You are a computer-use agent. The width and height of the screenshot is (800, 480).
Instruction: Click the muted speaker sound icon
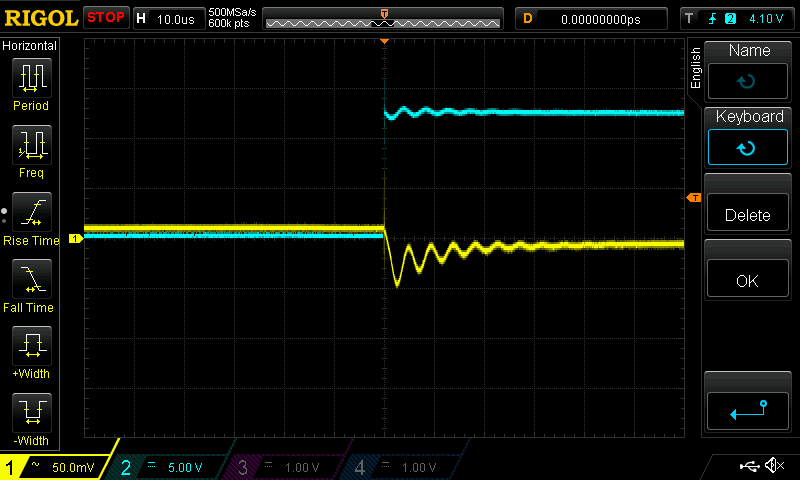click(x=774, y=465)
